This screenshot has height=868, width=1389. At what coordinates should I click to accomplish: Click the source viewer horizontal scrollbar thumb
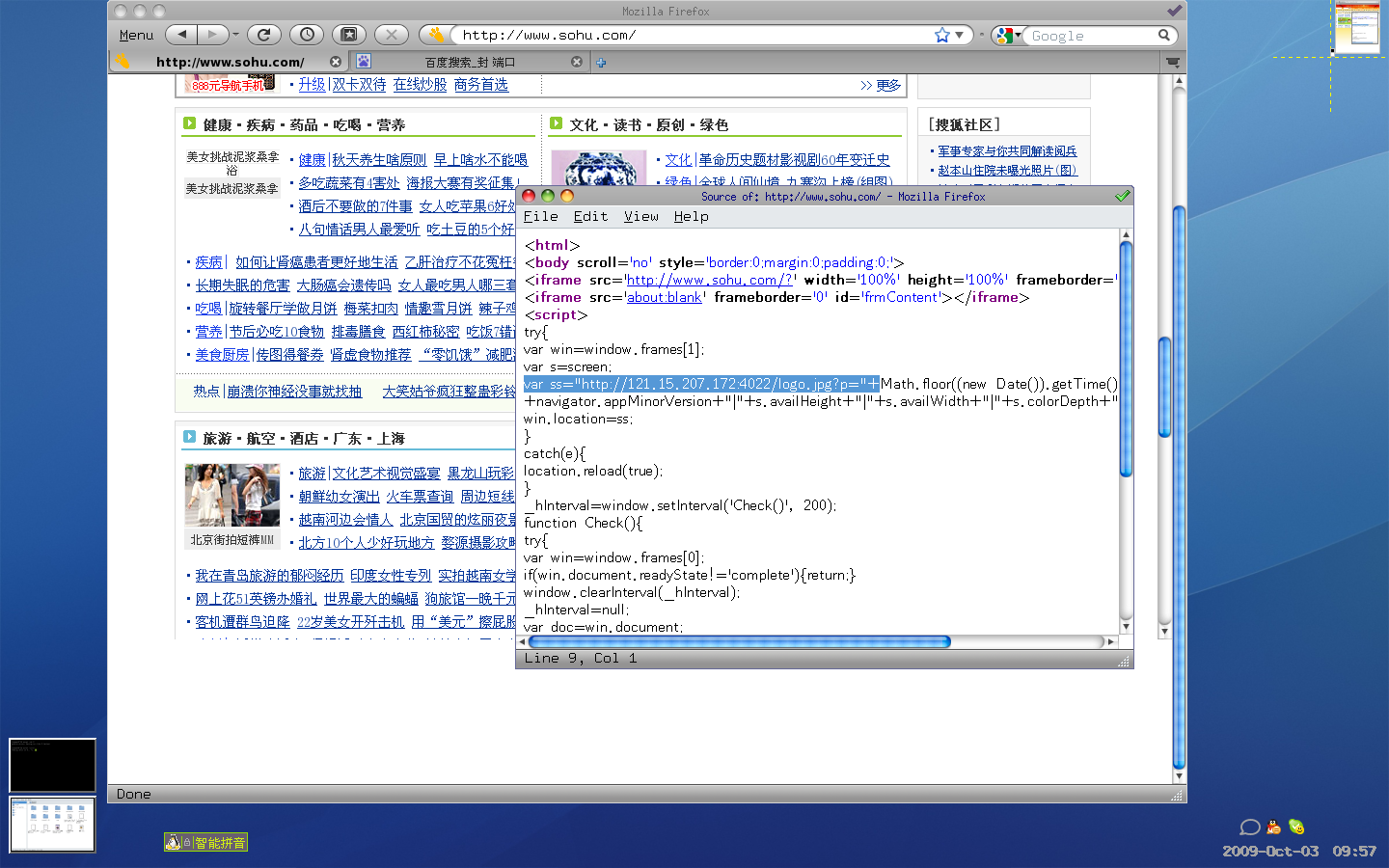(739, 641)
